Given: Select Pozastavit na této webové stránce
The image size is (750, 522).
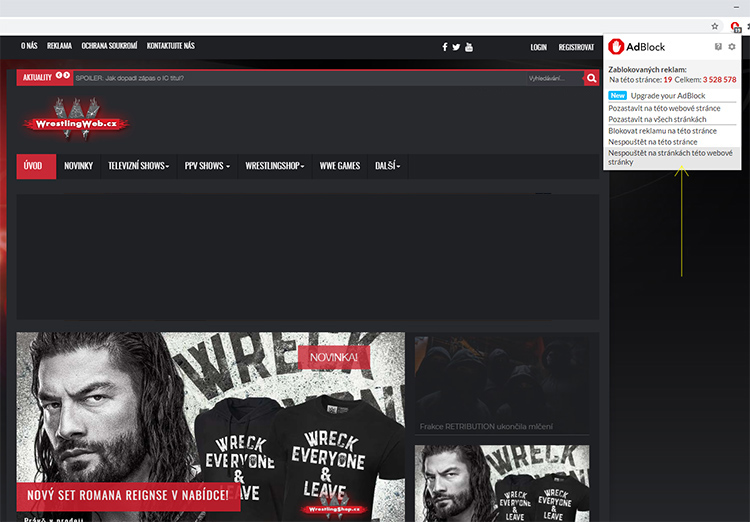Looking at the screenshot, I should tap(664, 108).
